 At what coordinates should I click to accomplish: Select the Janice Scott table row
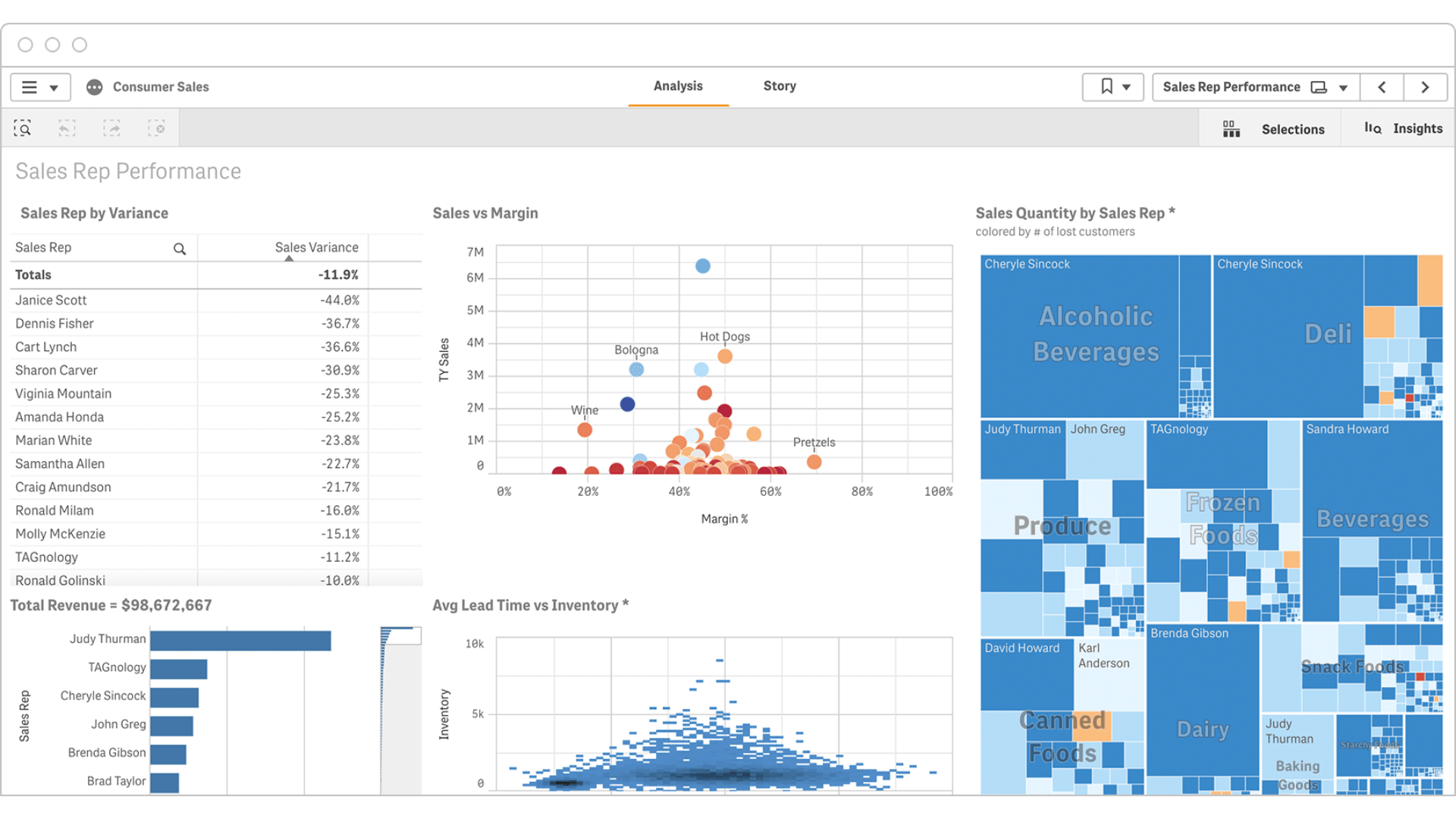[51, 300]
